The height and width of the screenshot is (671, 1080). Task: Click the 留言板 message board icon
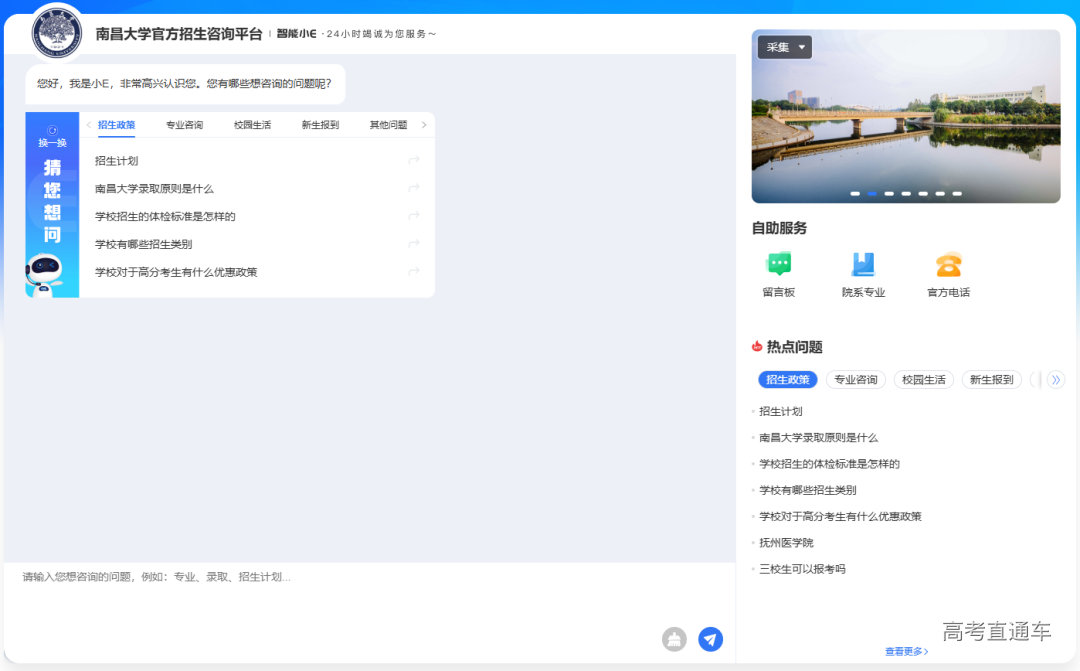778,265
